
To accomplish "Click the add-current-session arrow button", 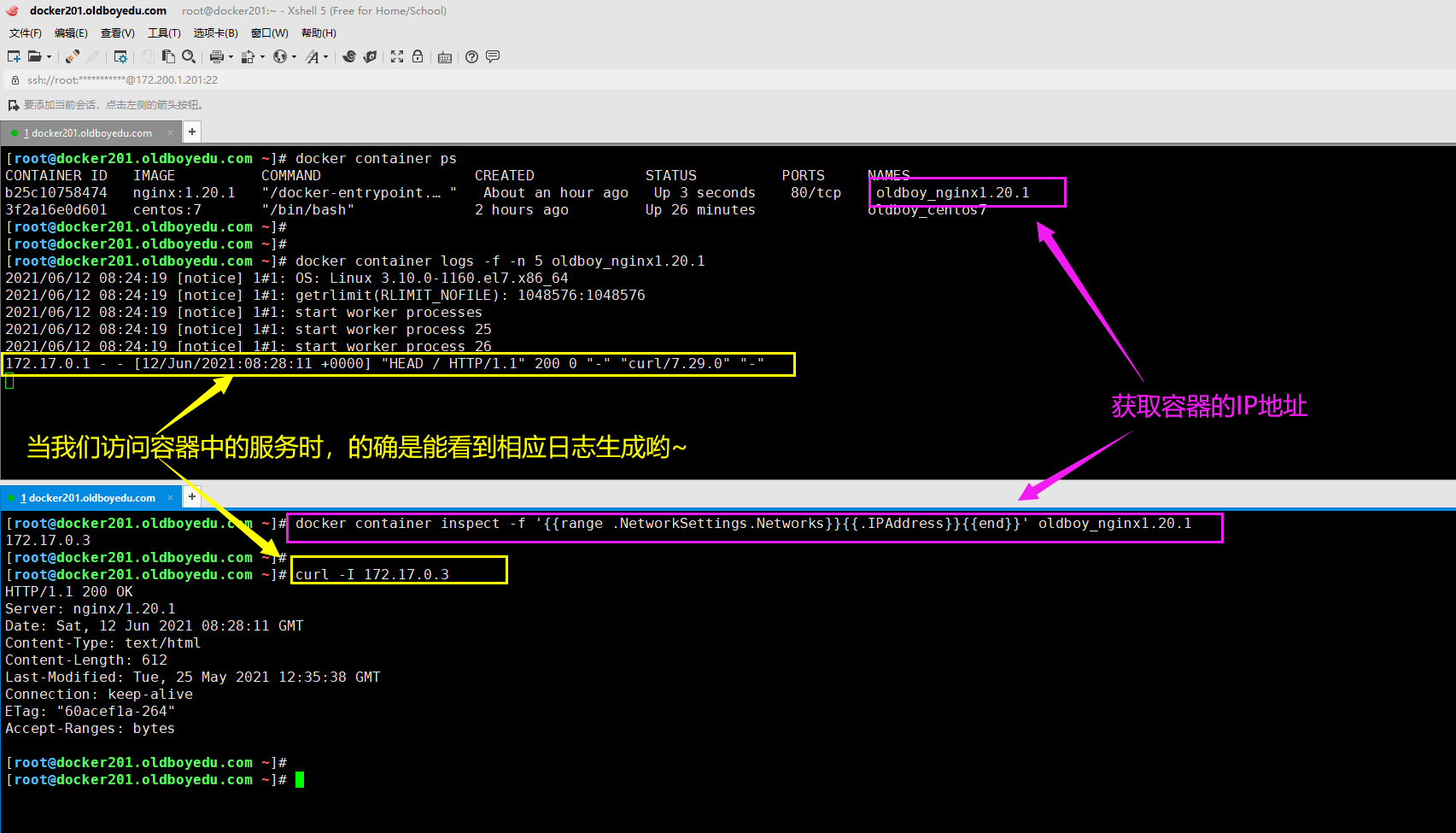I will (13, 105).
